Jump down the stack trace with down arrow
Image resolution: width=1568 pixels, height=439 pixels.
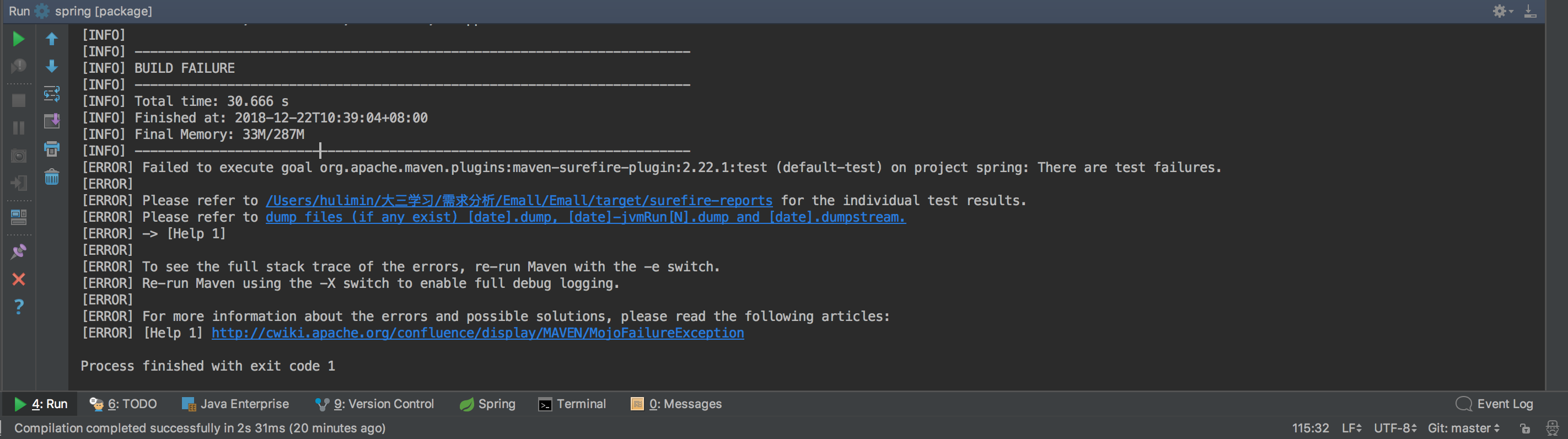pos(52,66)
